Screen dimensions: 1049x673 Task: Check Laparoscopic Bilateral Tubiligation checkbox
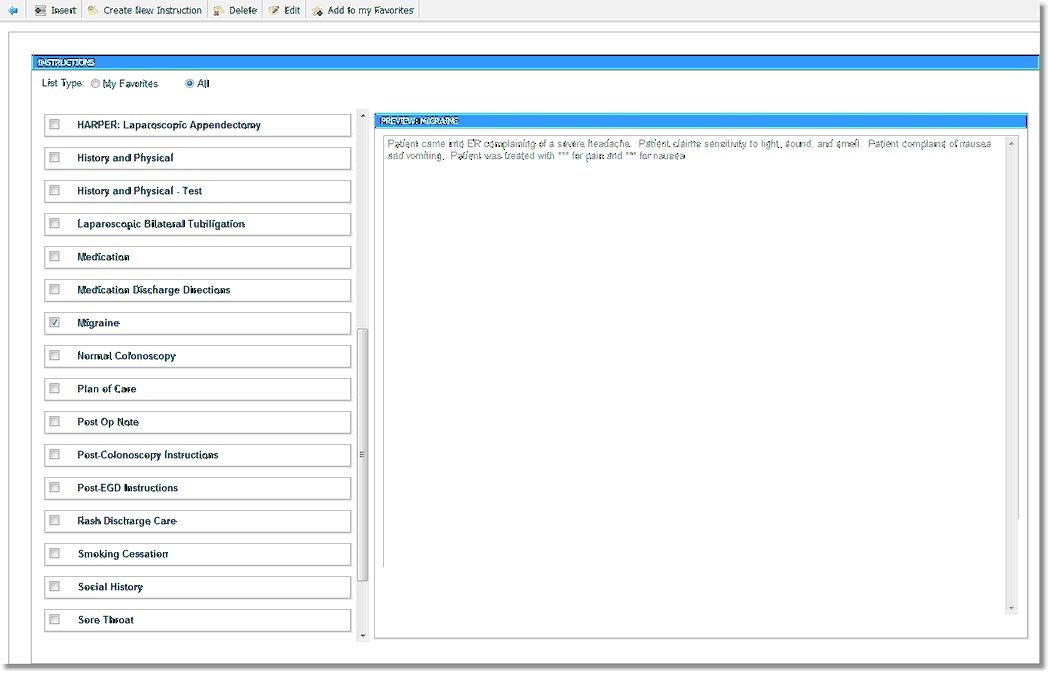tap(55, 223)
